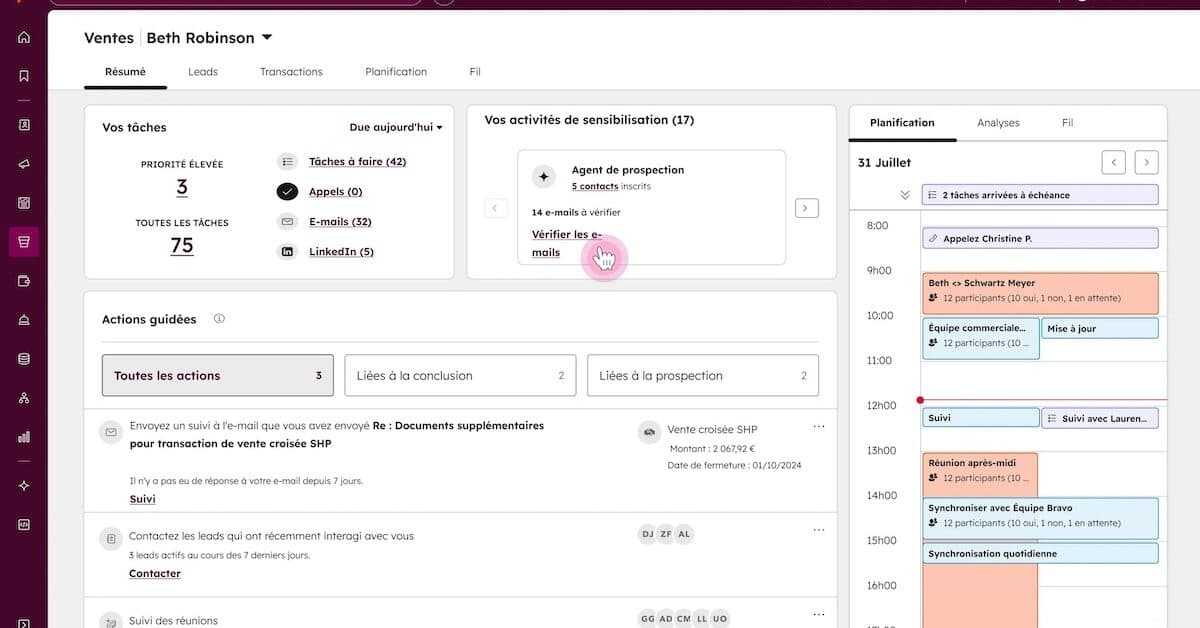Open the Fil tab in right panel
The width and height of the screenshot is (1200, 628).
1067,123
